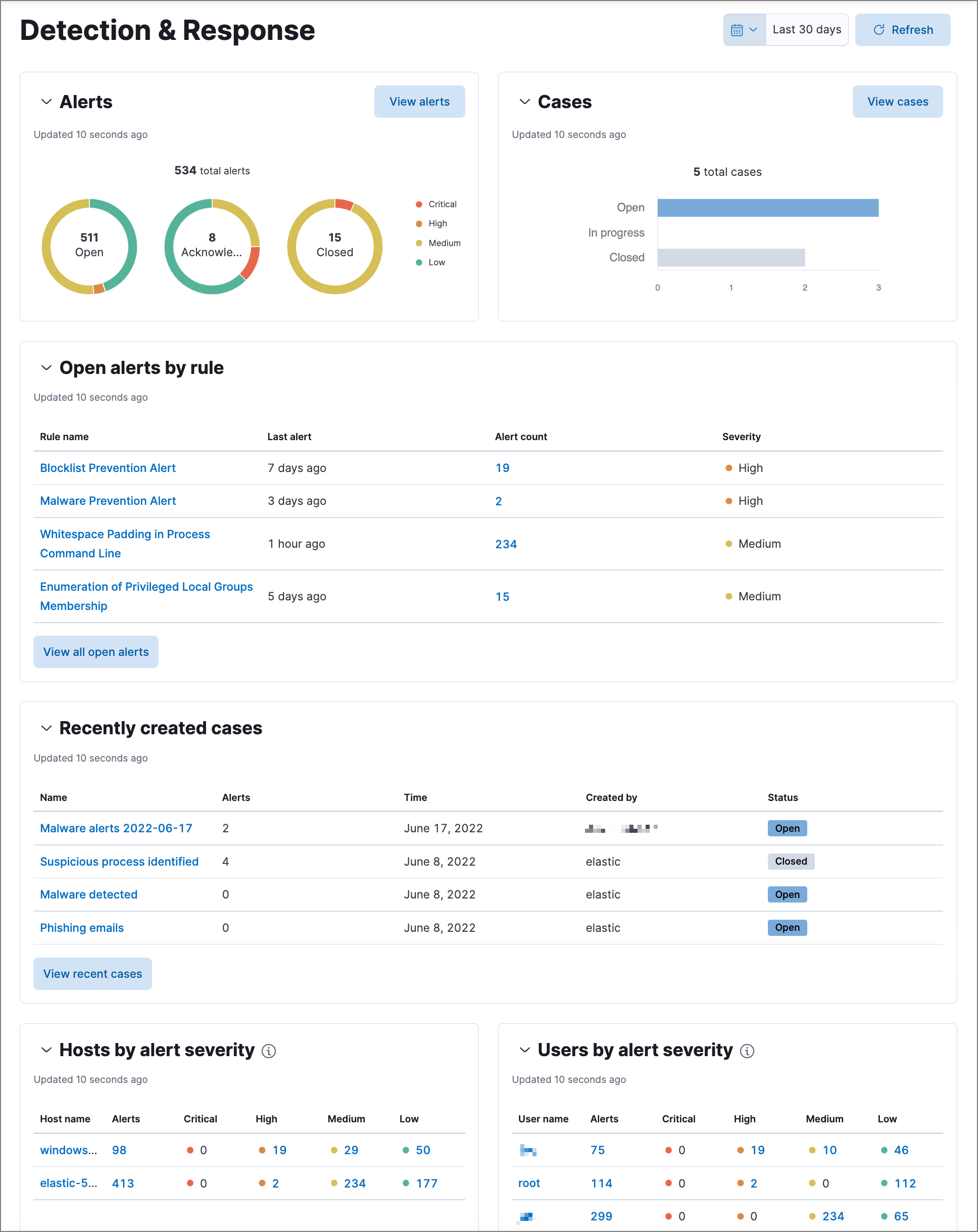Viewport: 978px width, 1232px height.
Task: Click the Whitespace Padding alert count 234
Action: pyautogui.click(x=506, y=544)
